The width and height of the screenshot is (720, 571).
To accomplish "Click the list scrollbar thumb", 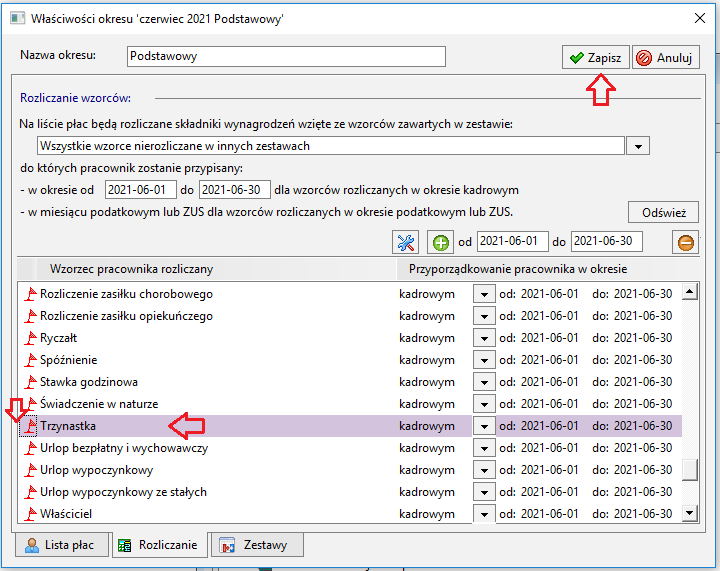I will click(690, 470).
